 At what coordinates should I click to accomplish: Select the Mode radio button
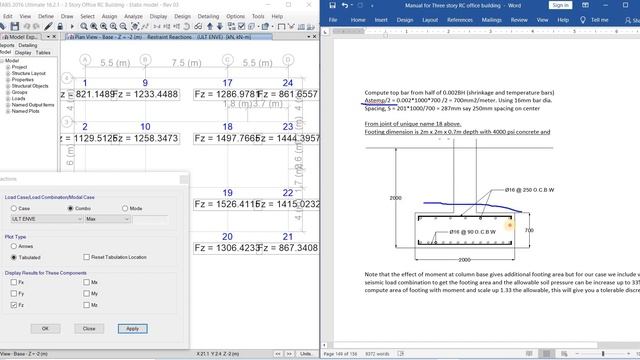point(125,208)
